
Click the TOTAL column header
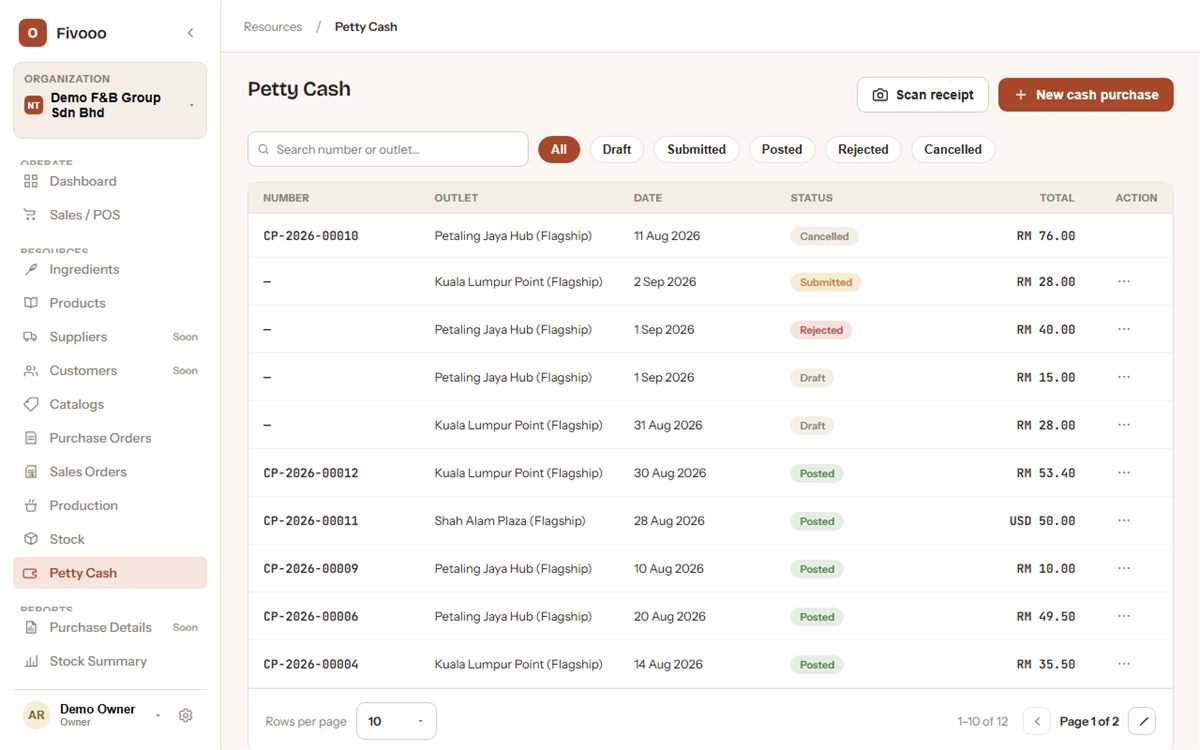click(1057, 198)
